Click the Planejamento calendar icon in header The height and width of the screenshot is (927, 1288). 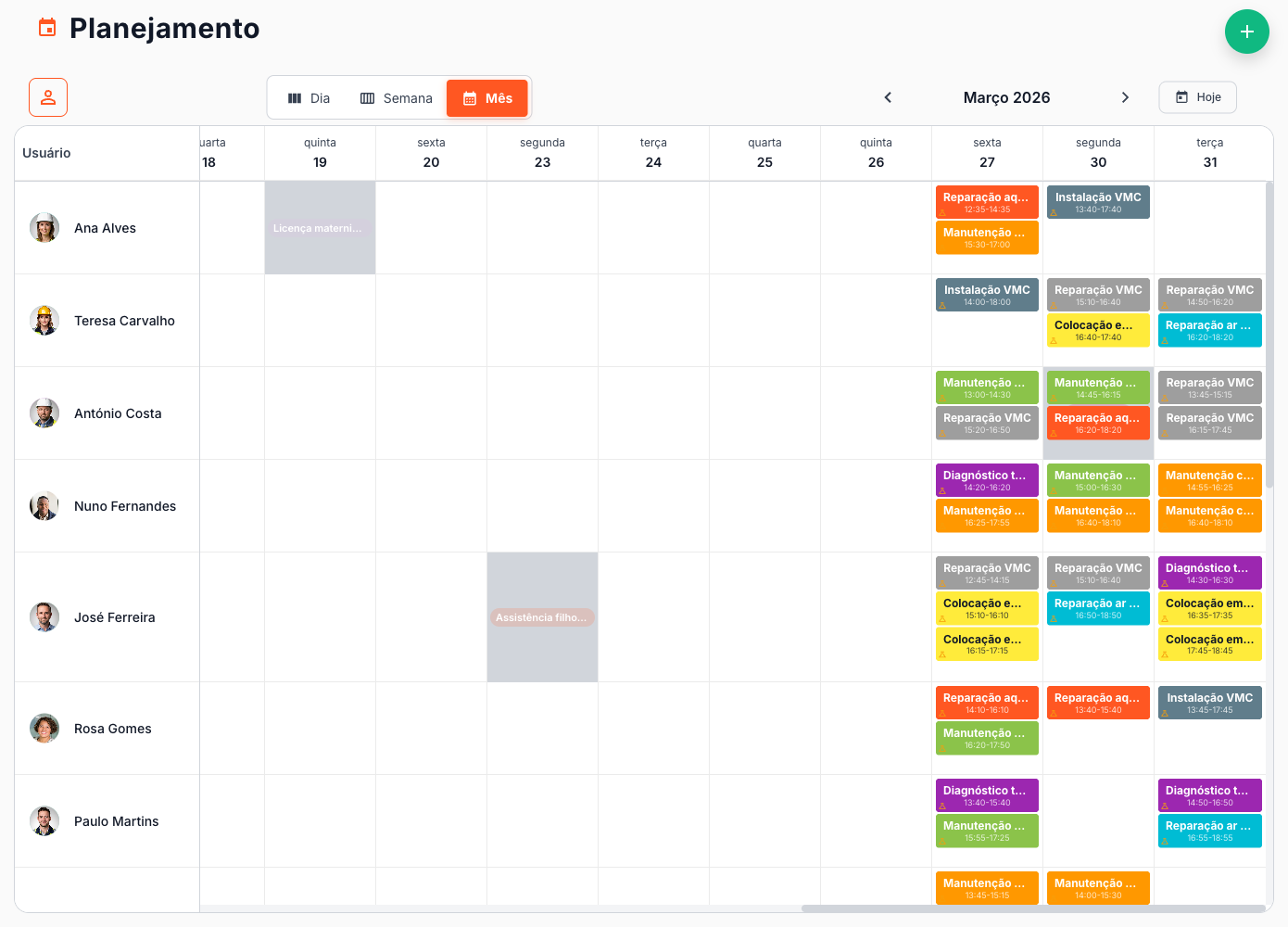coord(47,28)
